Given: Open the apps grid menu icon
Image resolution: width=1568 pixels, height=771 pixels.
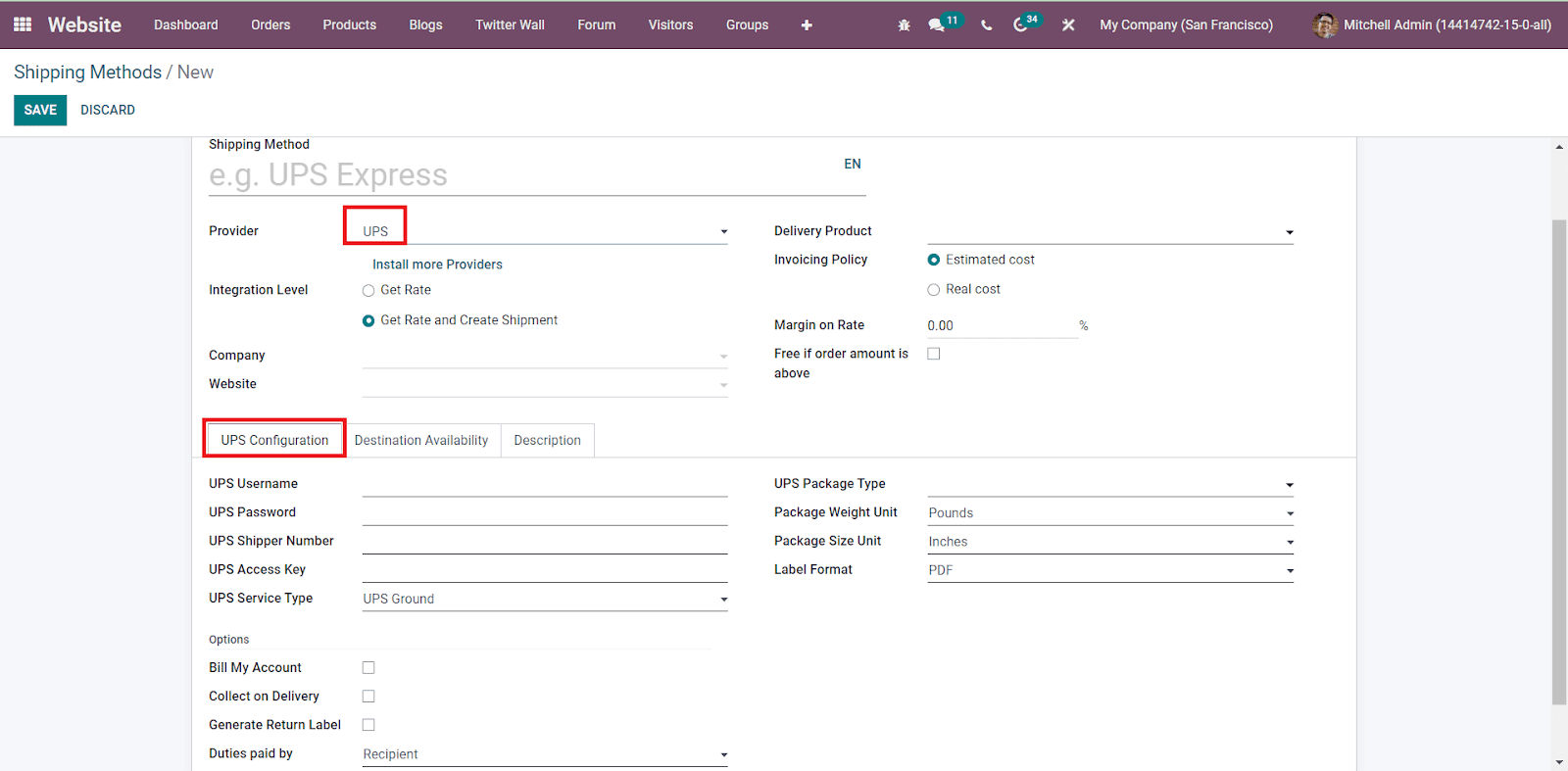Looking at the screenshot, I should click(23, 24).
